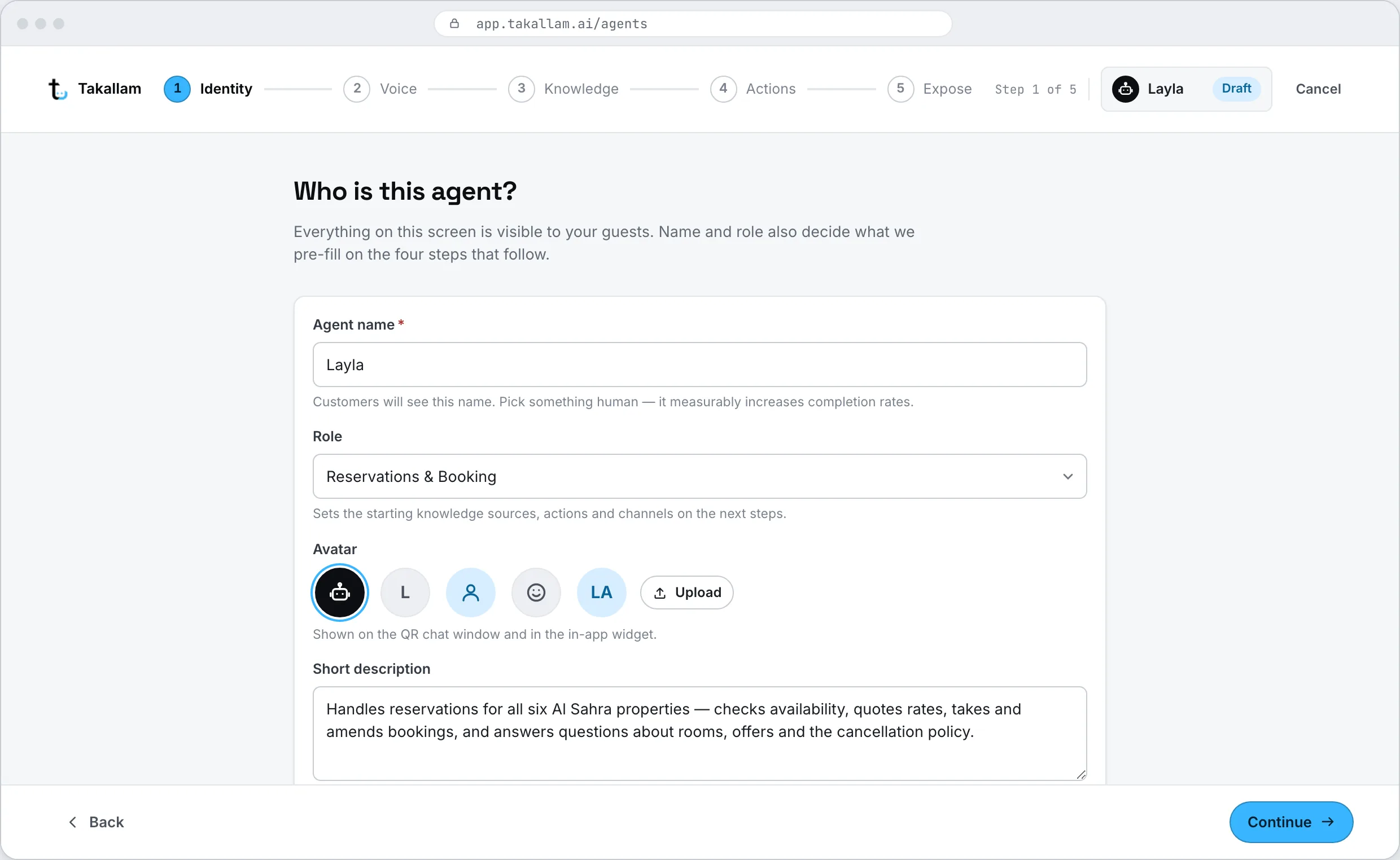Click the 'Step 1 of 5' text
The image size is (1400, 860).
tap(1035, 89)
